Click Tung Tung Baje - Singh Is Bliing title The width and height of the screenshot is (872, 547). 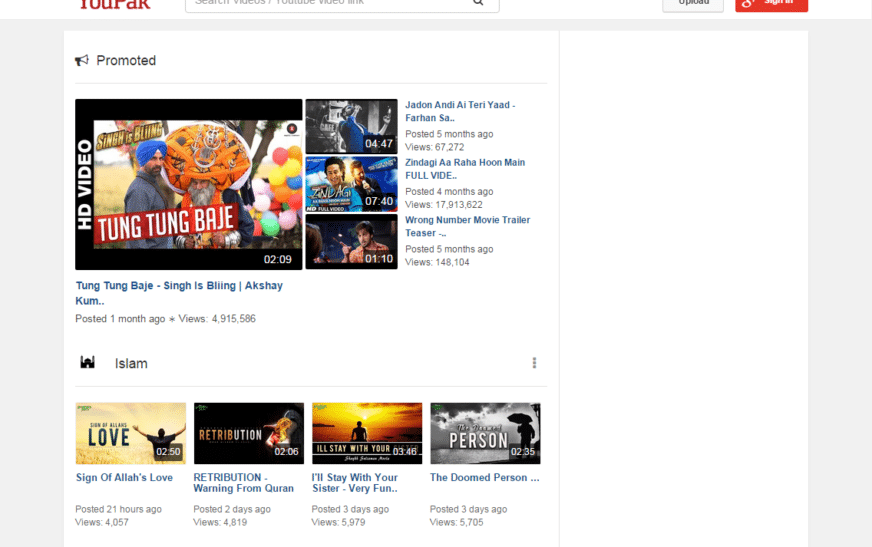[x=179, y=293]
